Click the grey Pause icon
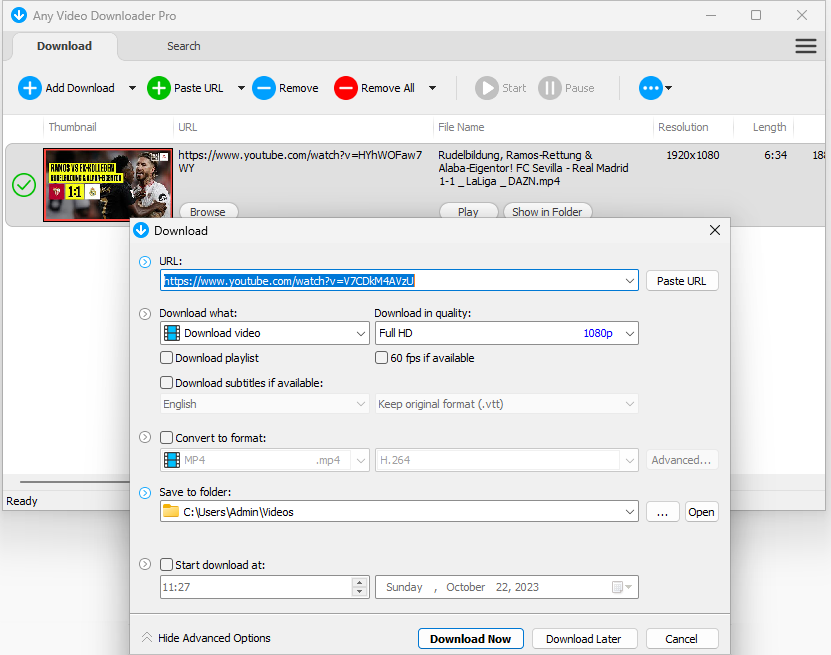The width and height of the screenshot is (831, 655). click(x=550, y=88)
